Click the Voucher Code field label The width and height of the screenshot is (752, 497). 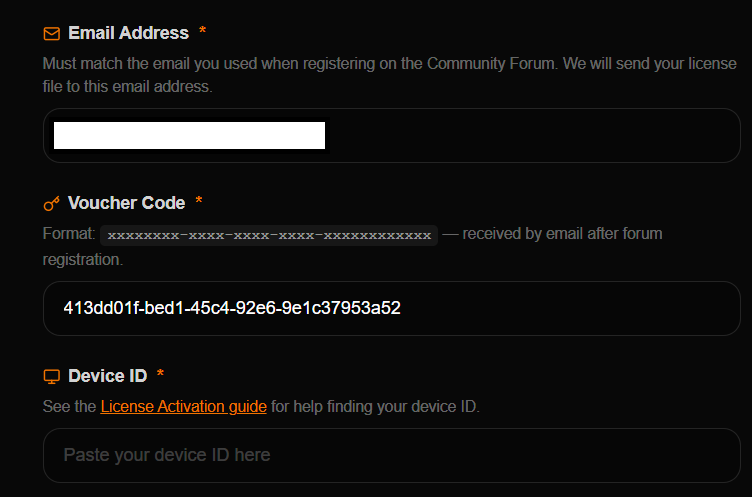127,203
